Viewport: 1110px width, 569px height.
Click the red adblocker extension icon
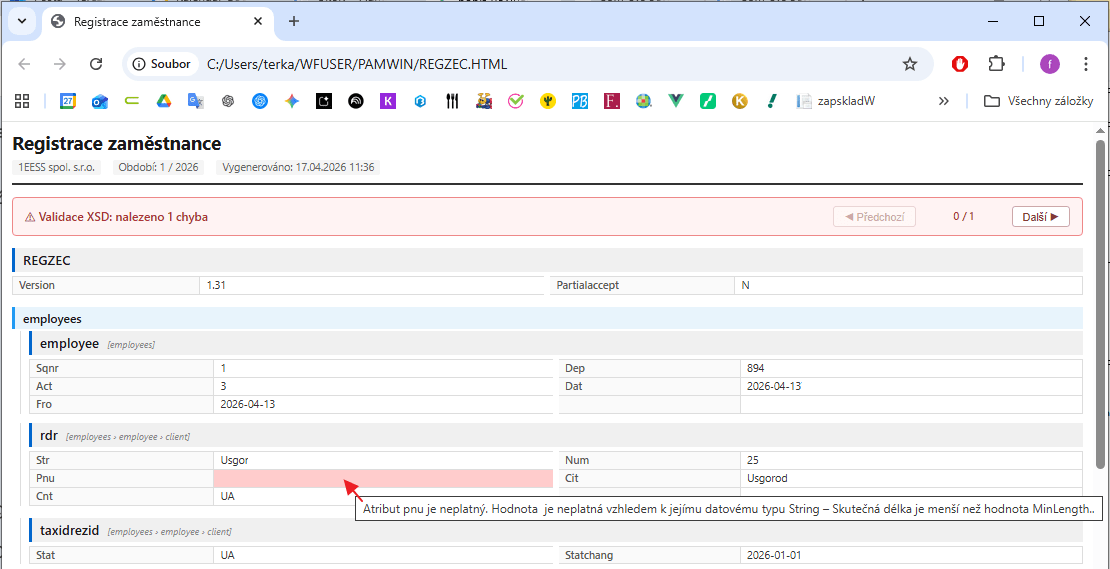click(960, 64)
